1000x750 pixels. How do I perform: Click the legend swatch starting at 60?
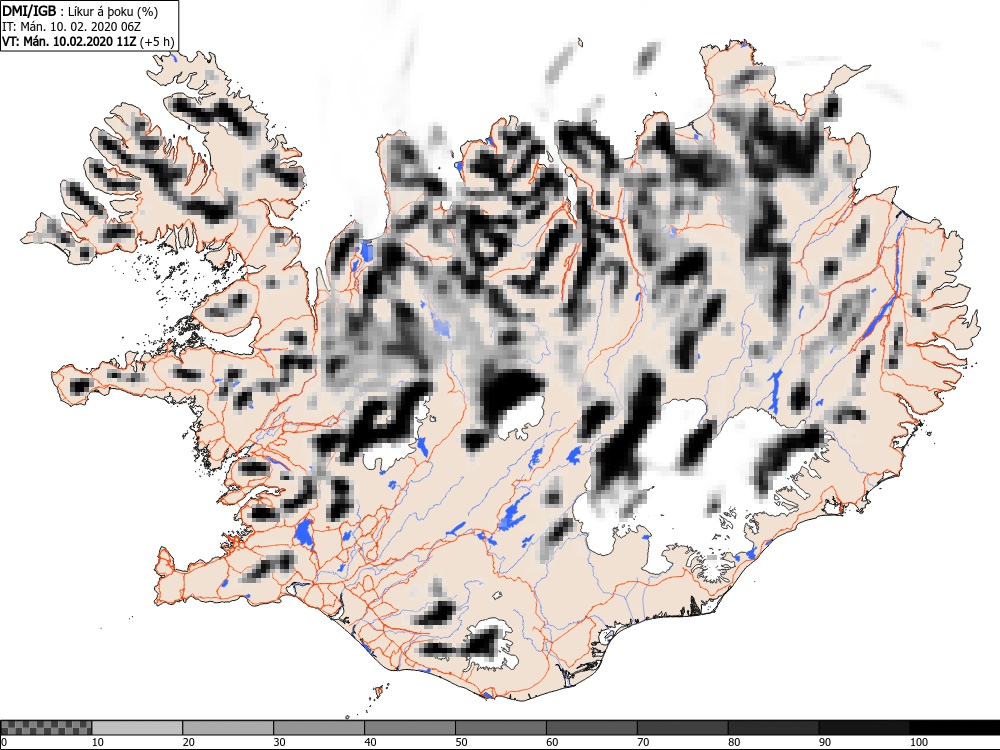[592, 728]
